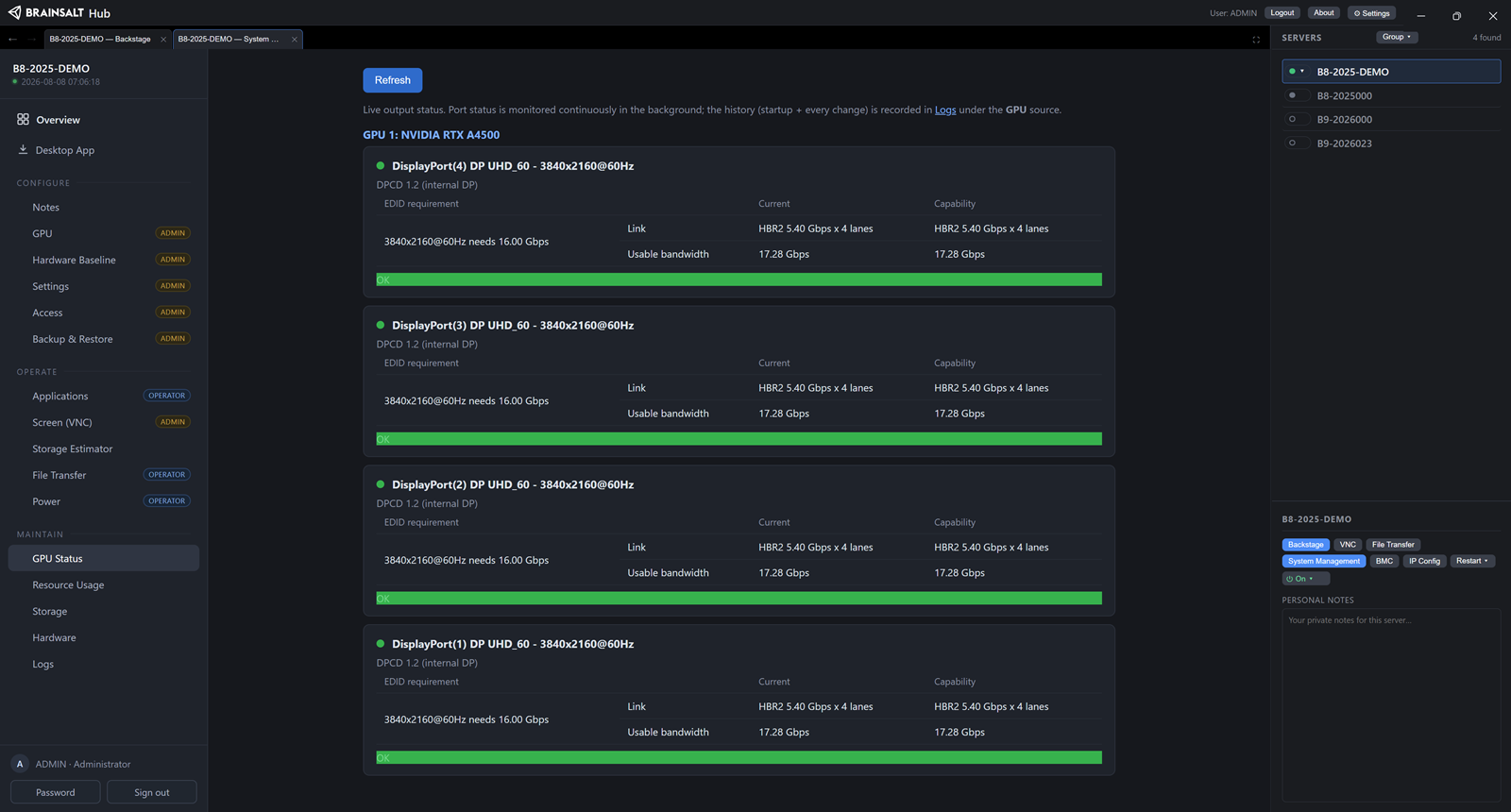The height and width of the screenshot is (812, 1511).
Task: Click the ADMIN badge beside Access
Action: click(173, 313)
